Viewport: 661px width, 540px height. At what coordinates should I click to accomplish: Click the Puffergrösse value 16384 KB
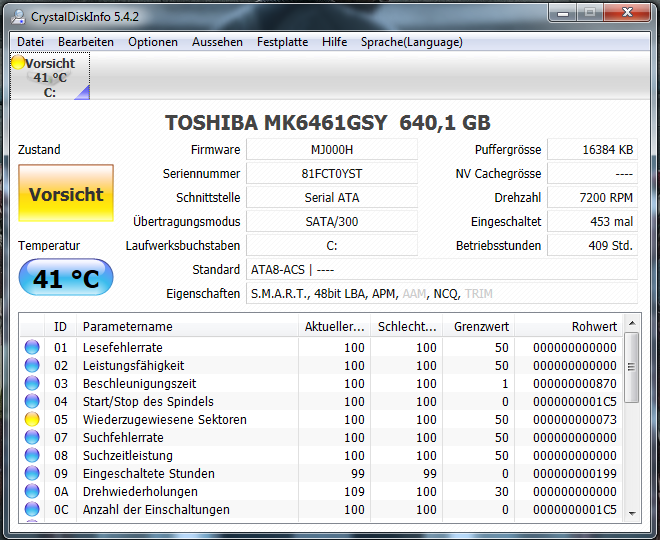(x=592, y=150)
